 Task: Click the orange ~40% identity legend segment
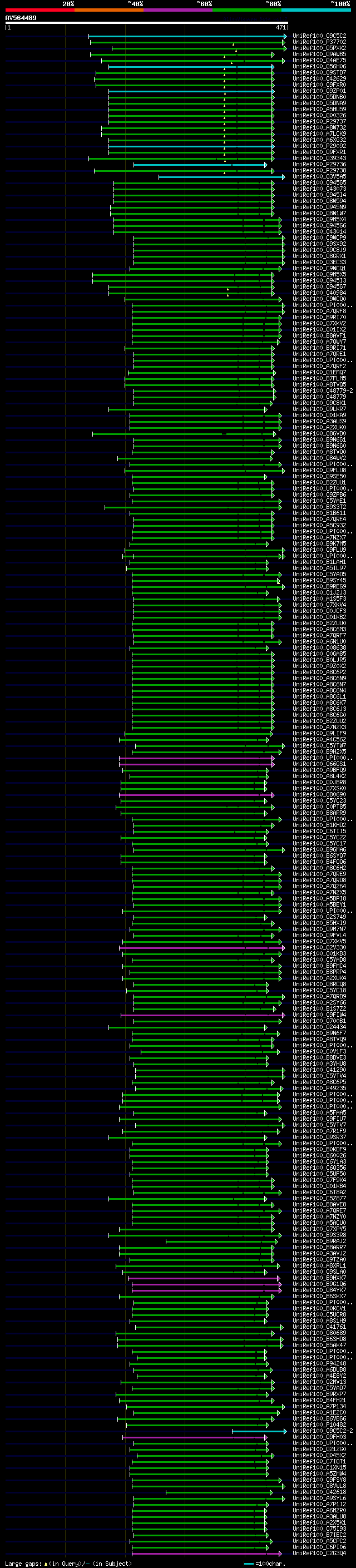point(109,10)
